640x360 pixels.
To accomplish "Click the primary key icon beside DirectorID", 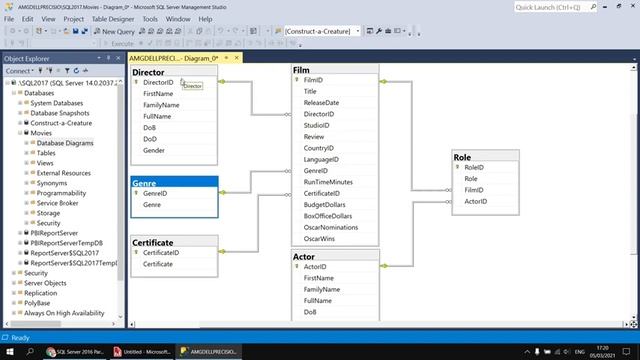I will click(x=136, y=82).
